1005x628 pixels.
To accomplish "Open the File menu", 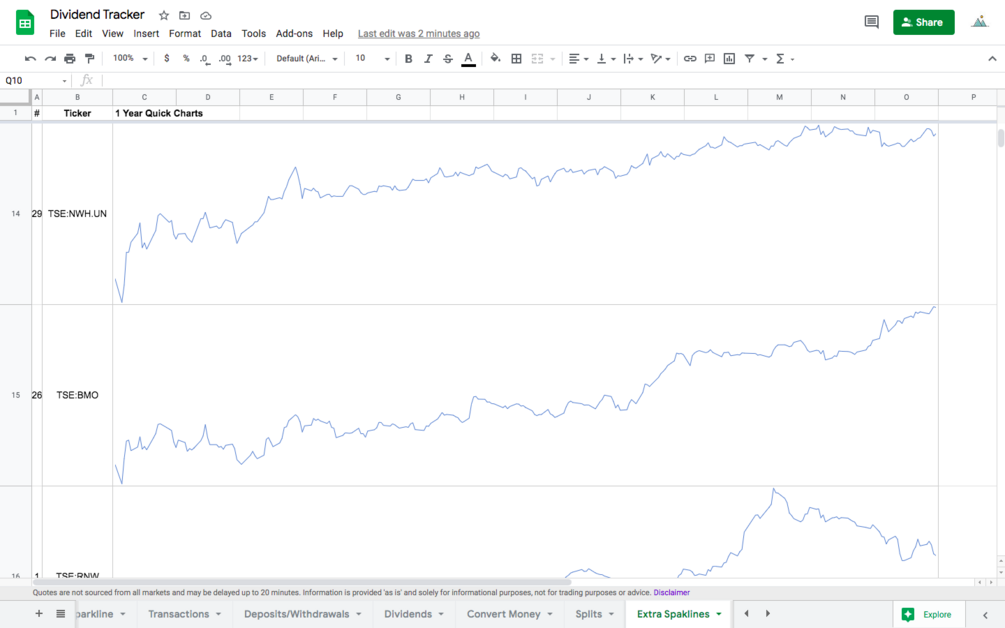I will (x=57, y=33).
